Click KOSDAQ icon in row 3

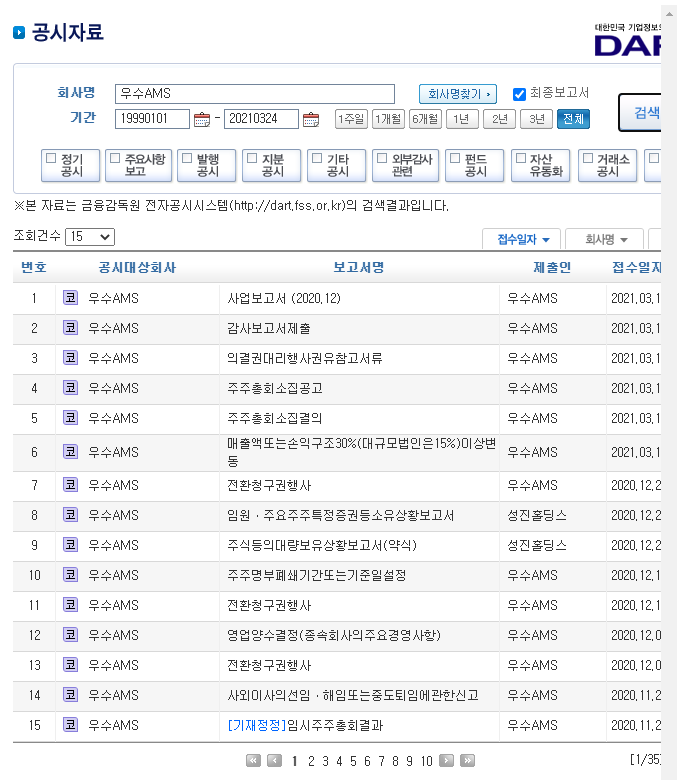70,358
